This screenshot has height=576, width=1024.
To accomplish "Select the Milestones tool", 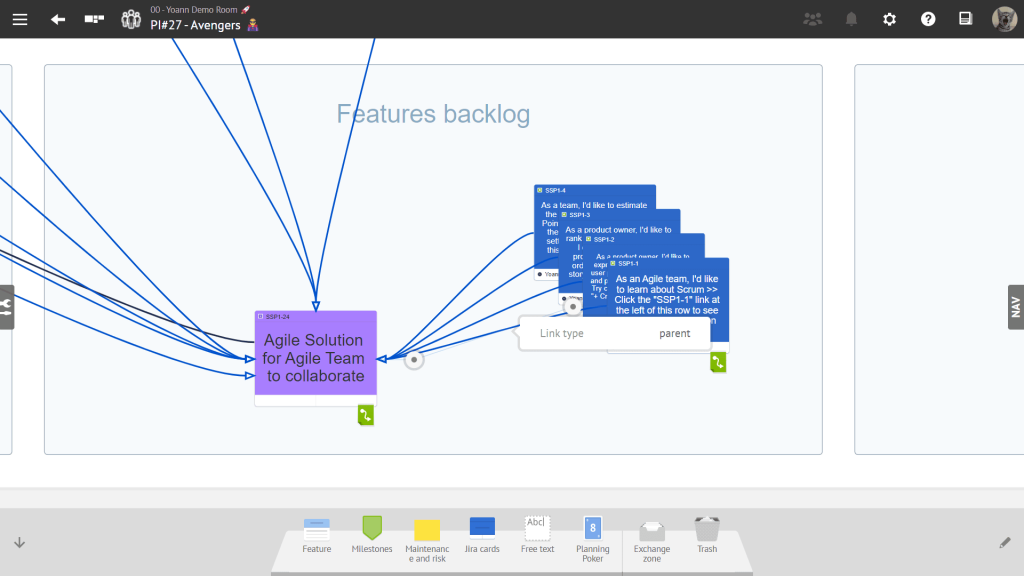I will click(x=372, y=531).
